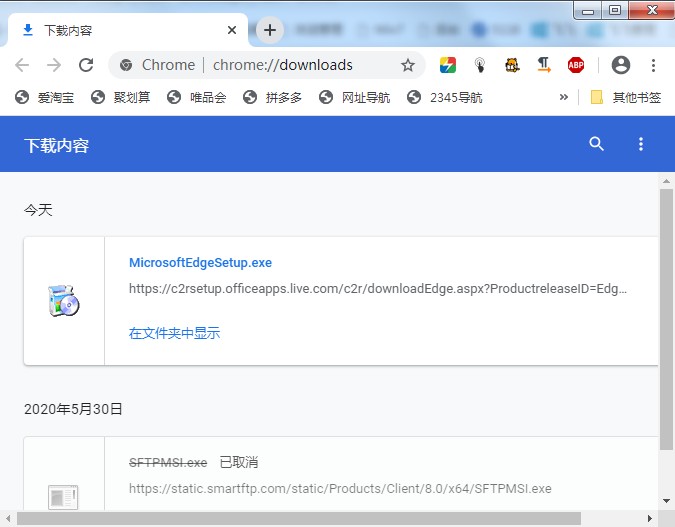Open the 2345导航 bookmark
Image resolution: width=675 pixels, height=527 pixels.
pyautogui.click(x=445, y=98)
